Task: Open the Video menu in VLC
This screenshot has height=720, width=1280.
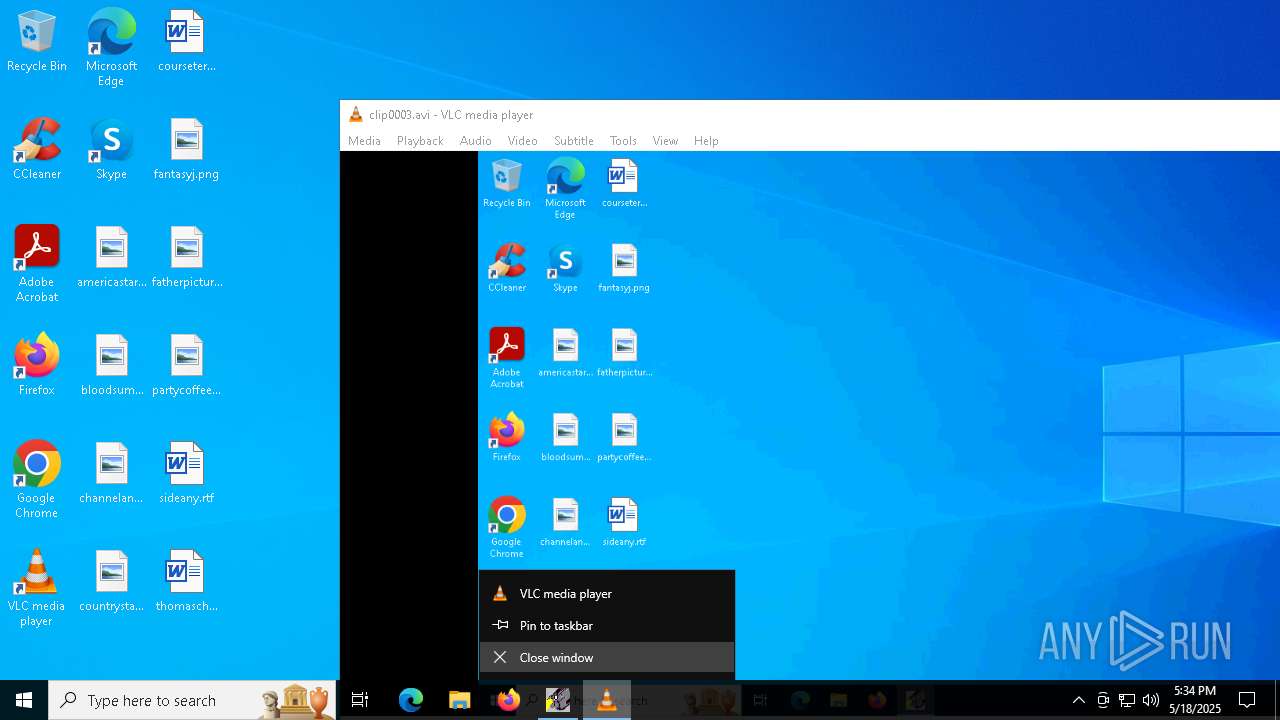Action: click(x=522, y=141)
